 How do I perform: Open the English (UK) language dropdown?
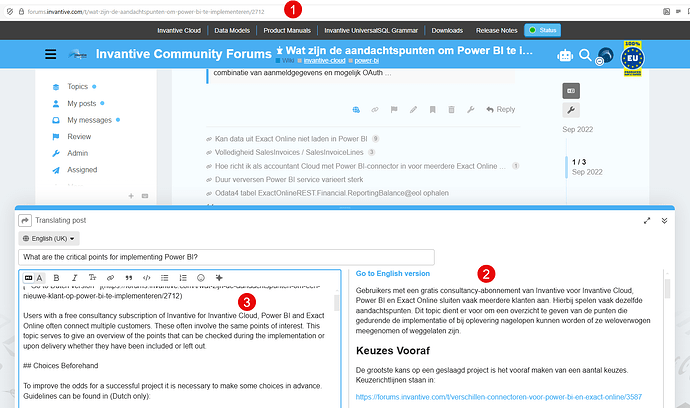tap(49, 239)
